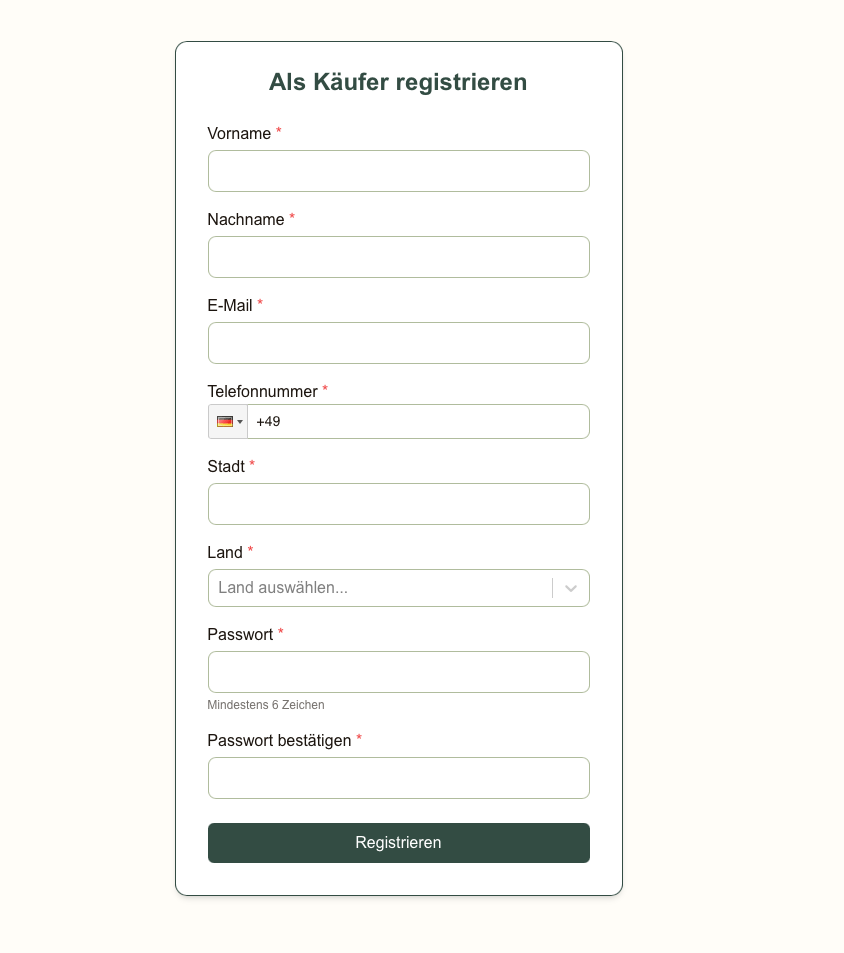Click the Vorname label text
844x953 pixels.
click(x=239, y=134)
